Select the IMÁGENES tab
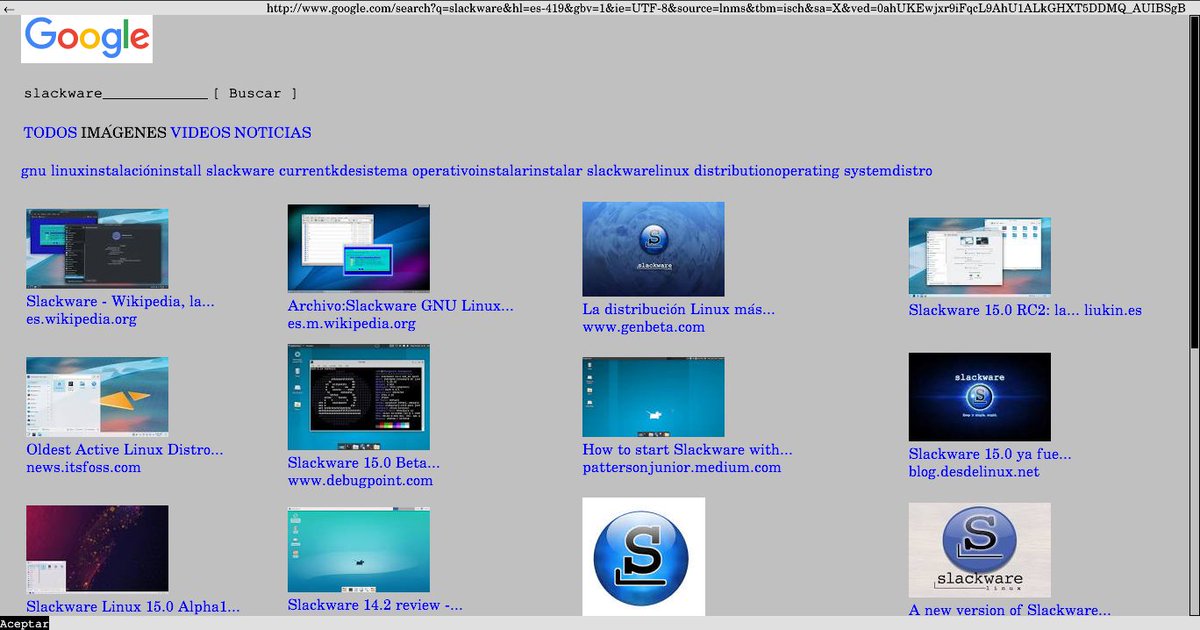 [124, 132]
